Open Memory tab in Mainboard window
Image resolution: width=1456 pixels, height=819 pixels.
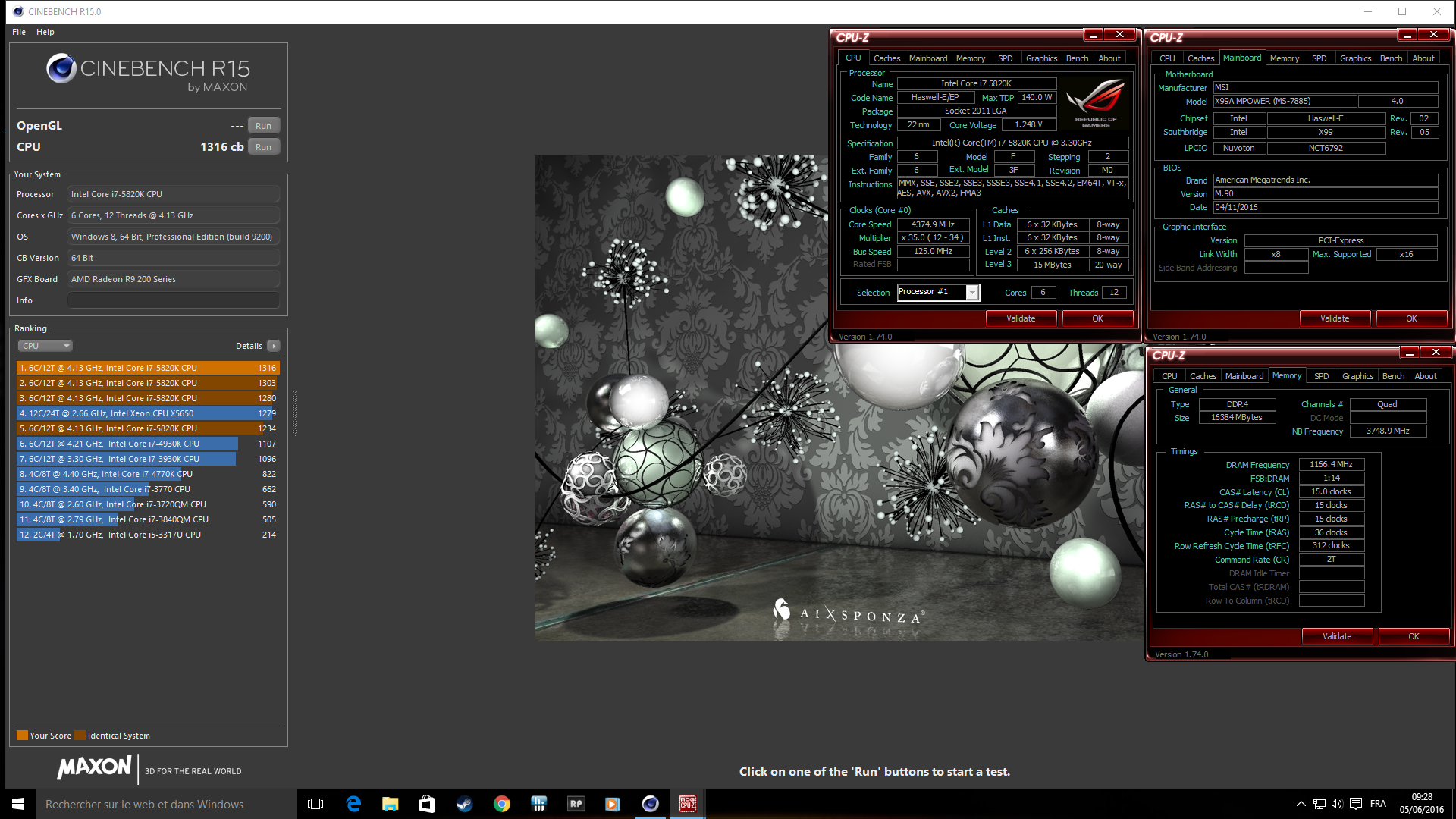(x=1285, y=58)
